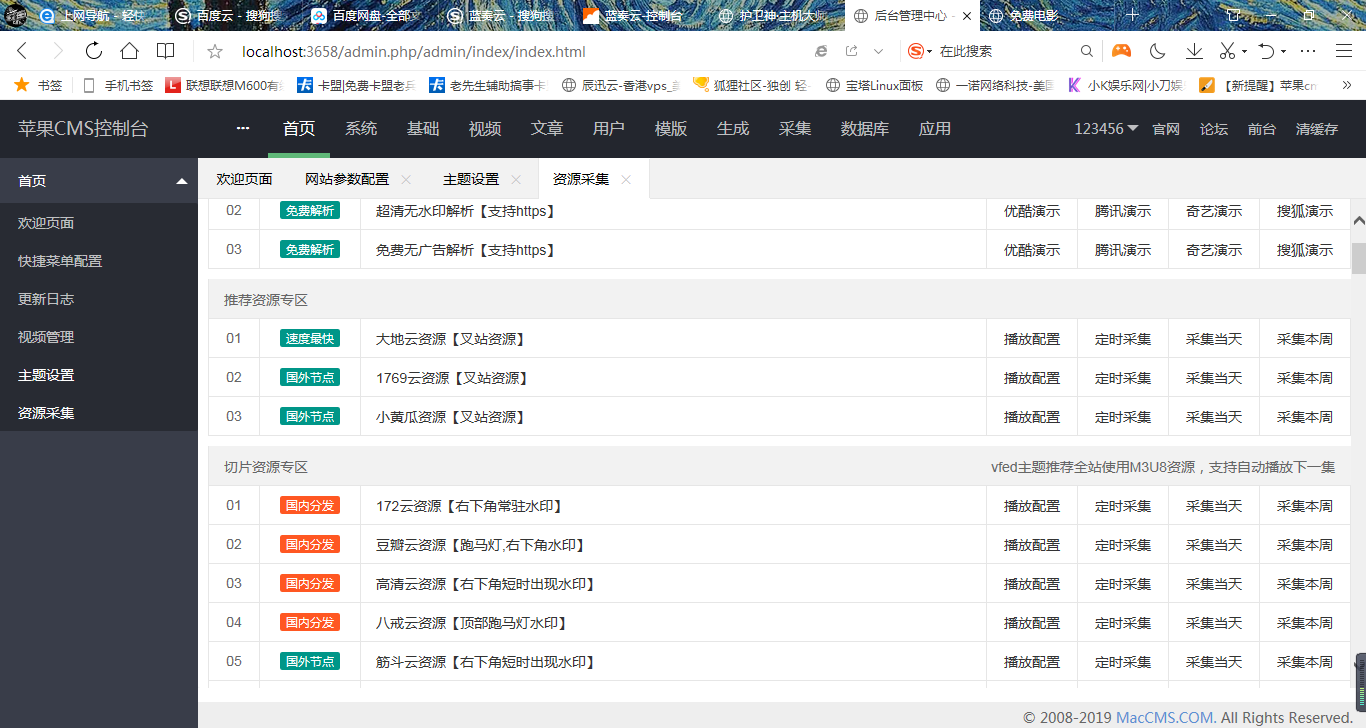Open the browser home page
This screenshot has width=1366, height=728.
(x=129, y=51)
